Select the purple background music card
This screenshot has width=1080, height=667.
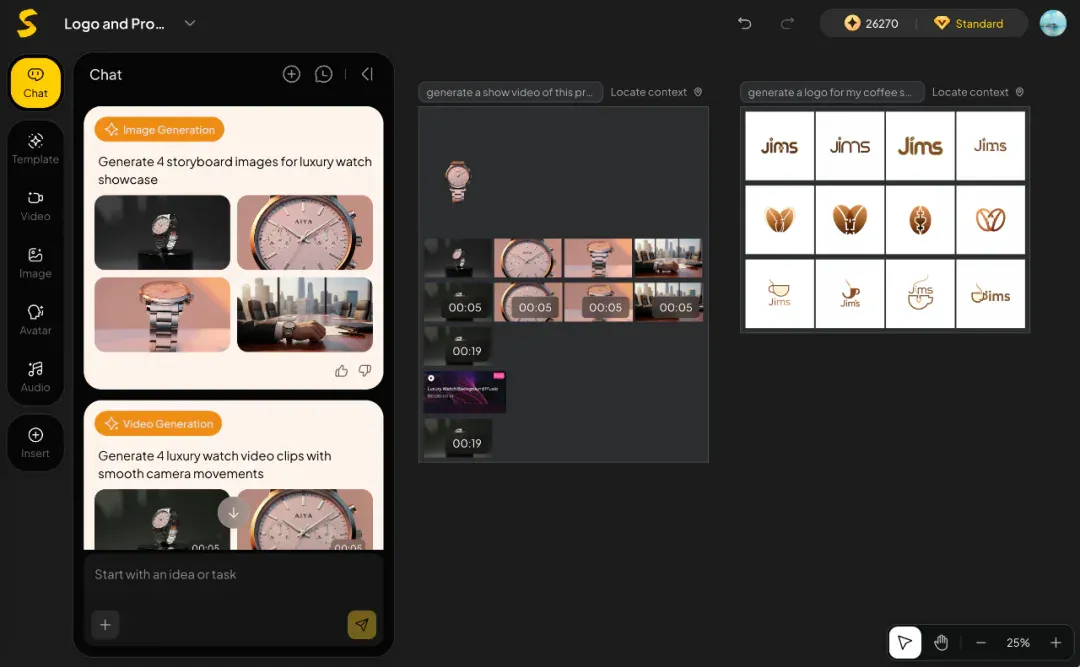[x=465, y=392]
